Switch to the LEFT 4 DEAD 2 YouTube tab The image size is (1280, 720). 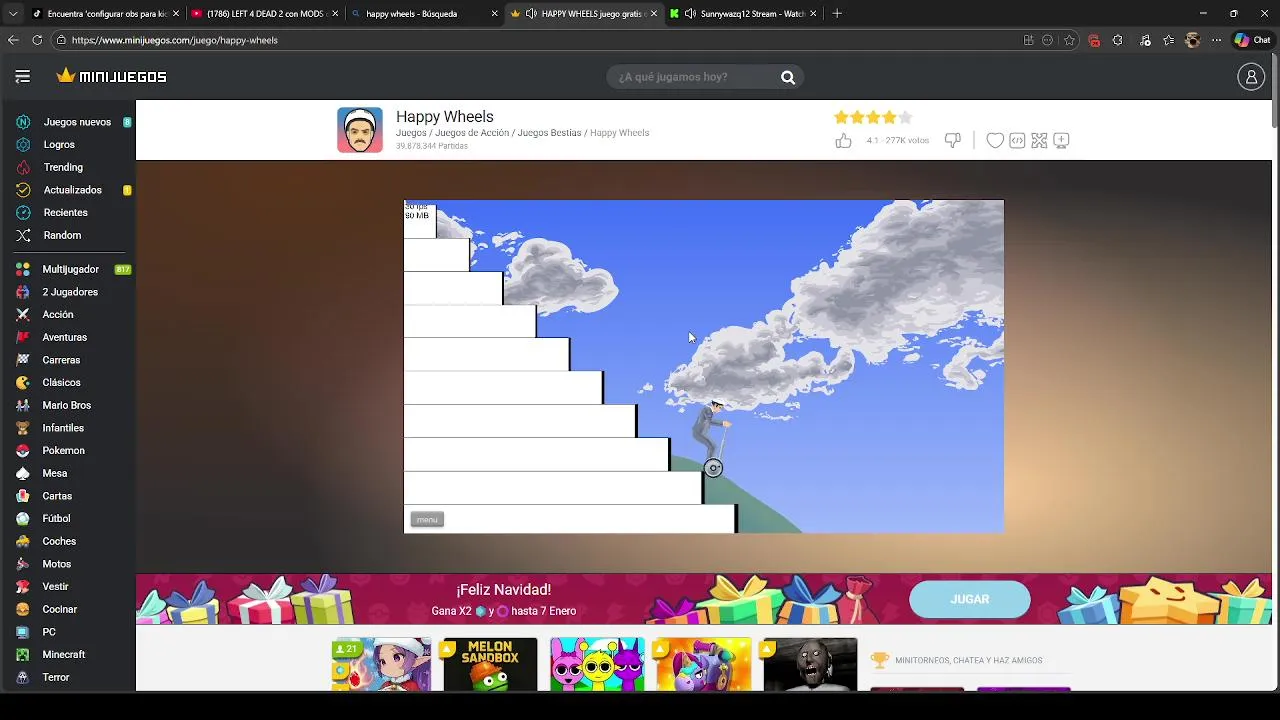pos(264,14)
